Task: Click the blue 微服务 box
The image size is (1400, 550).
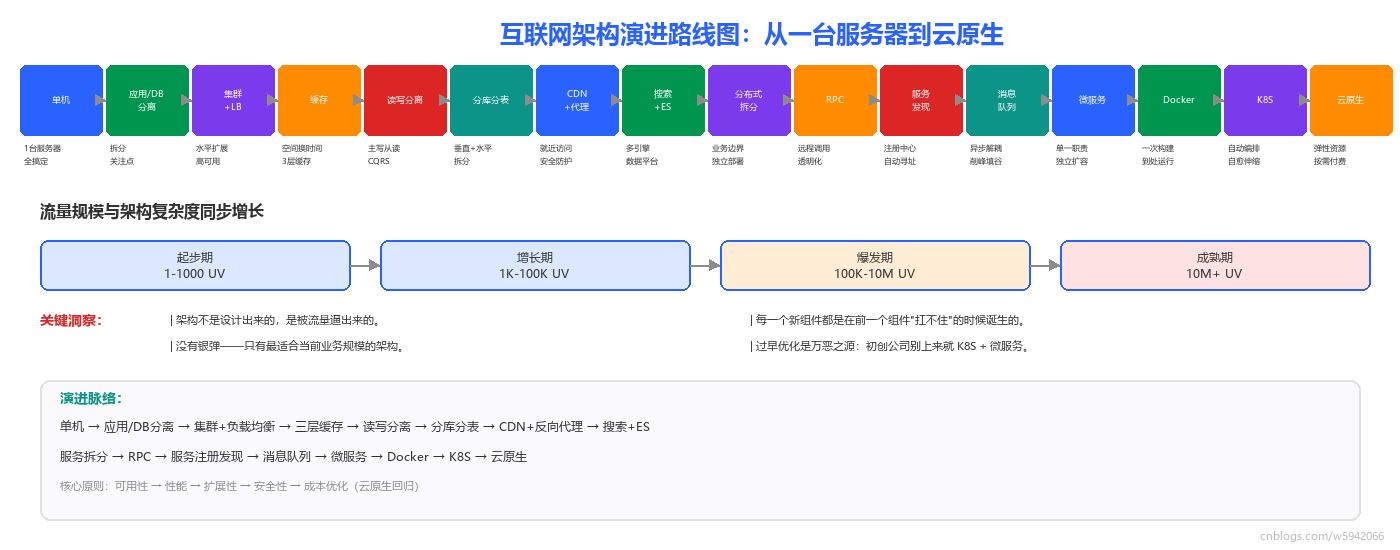Action: pos(1093,100)
